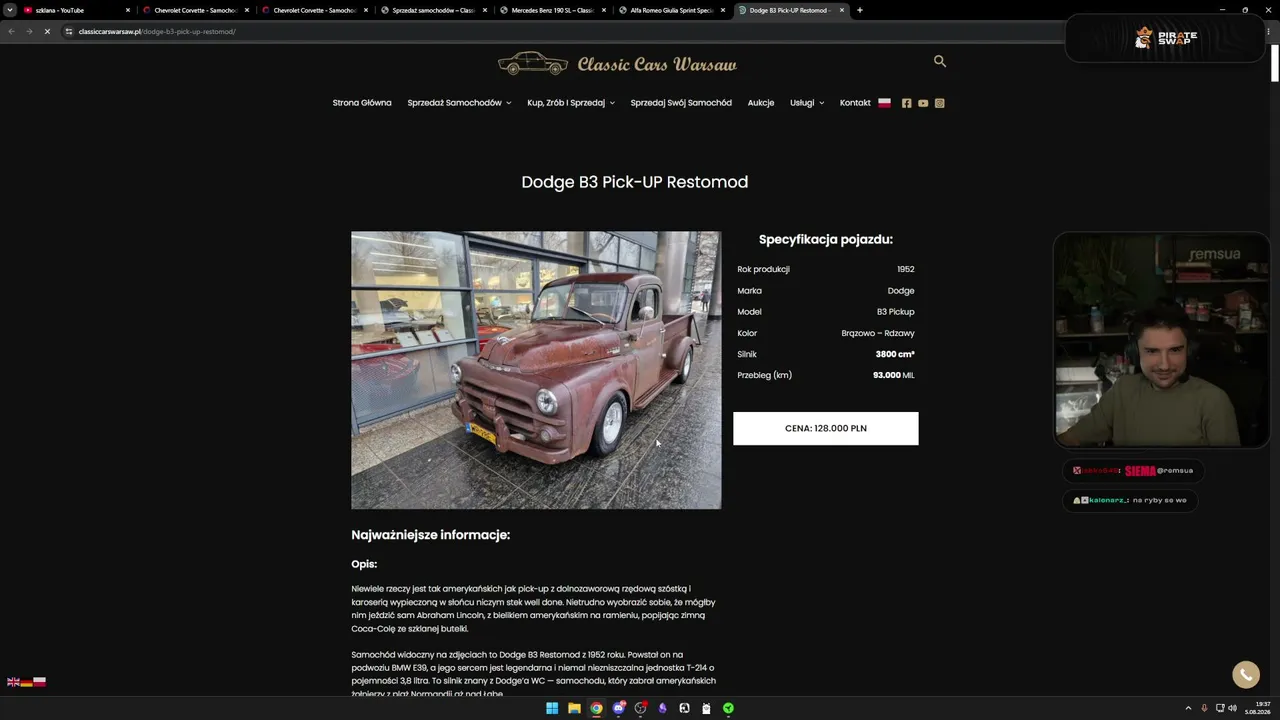Viewport: 1280px width, 720px height.
Task: Go to Strona Główna
Action: [x=362, y=103]
